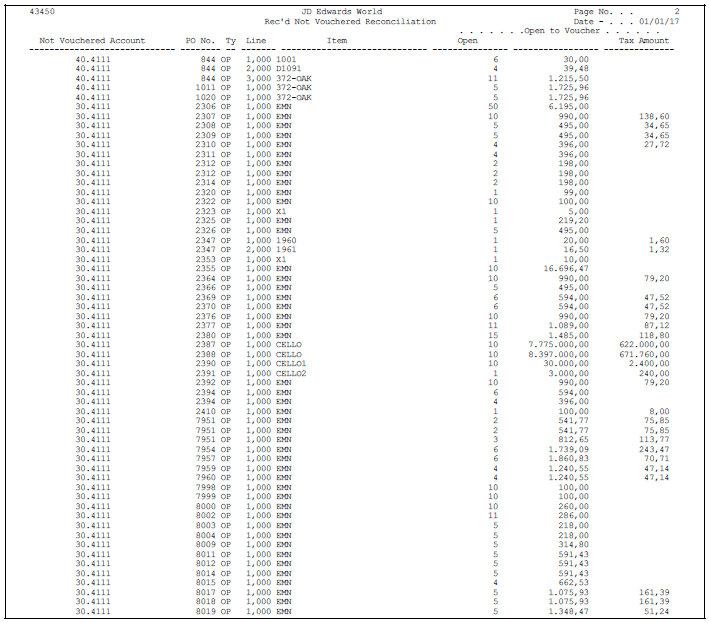
Task: Click amount 30.000,00
Action: pos(566,363)
